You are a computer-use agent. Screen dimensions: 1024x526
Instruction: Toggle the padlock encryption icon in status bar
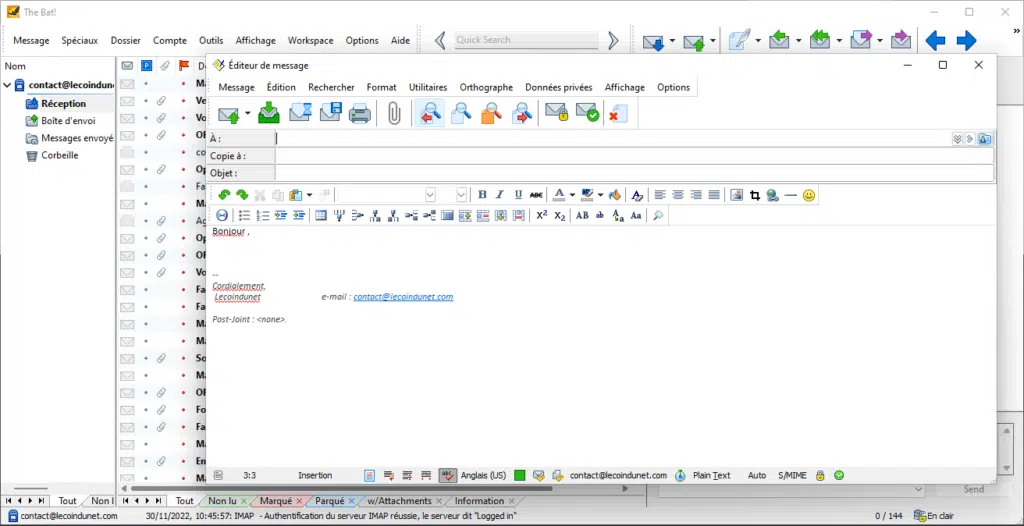[x=820, y=475]
